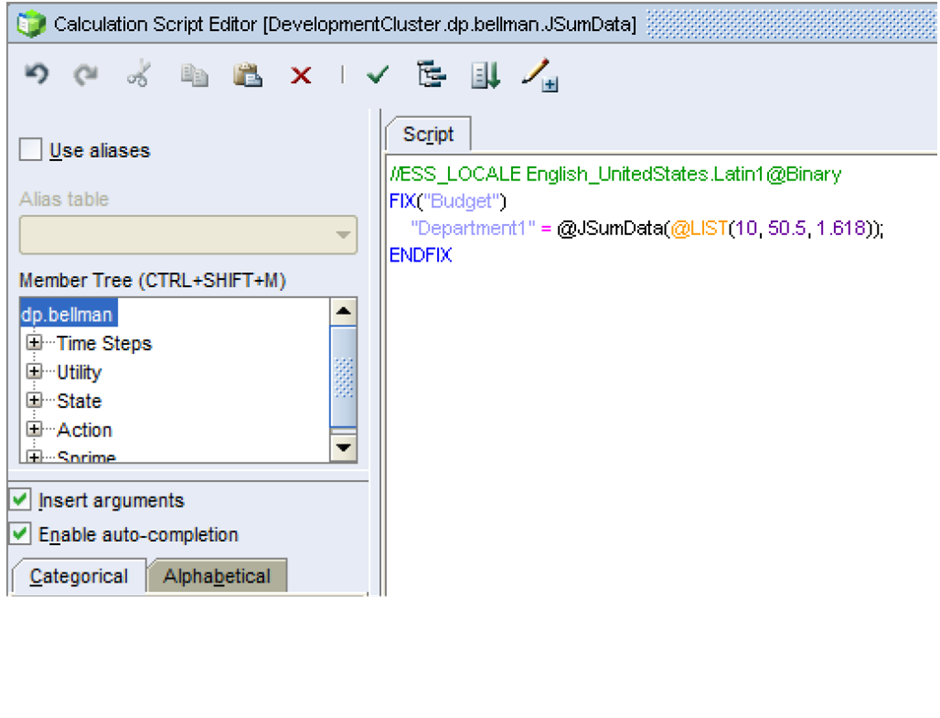Click the green checkmark syntax check icon

pos(377,75)
